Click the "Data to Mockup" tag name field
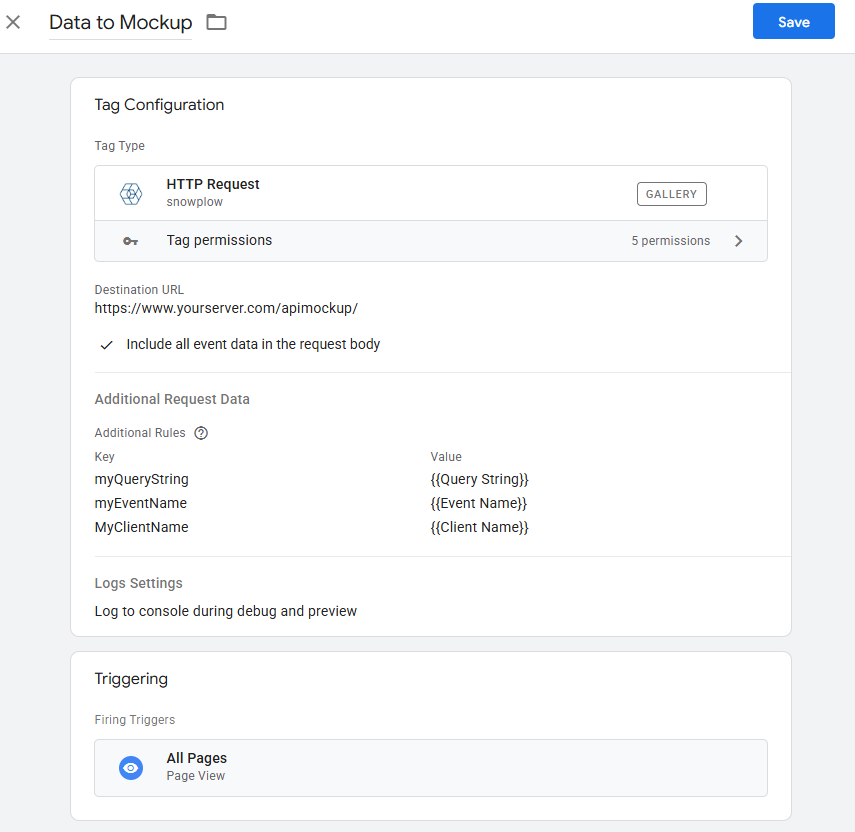855x832 pixels. [x=120, y=22]
